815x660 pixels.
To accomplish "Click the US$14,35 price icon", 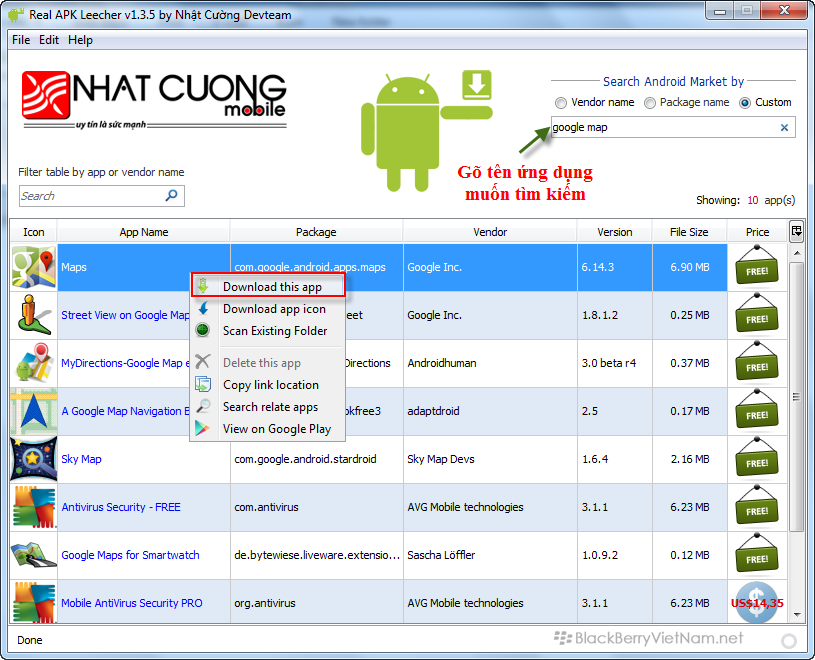I will pyautogui.click(x=757, y=603).
